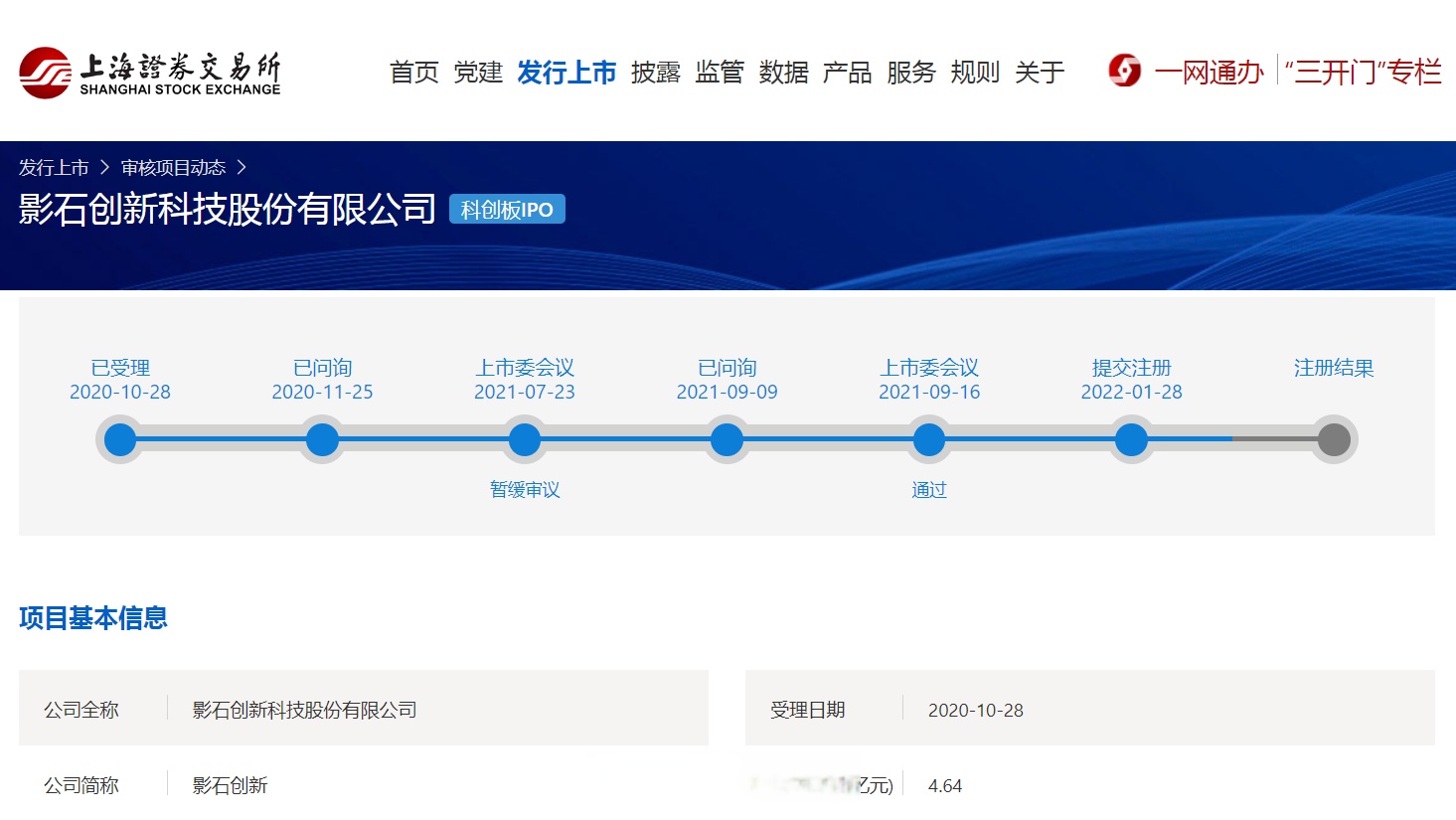Screen dimensions: 1456x820
Task: Click the 受理日期 field label
Action: click(x=807, y=710)
